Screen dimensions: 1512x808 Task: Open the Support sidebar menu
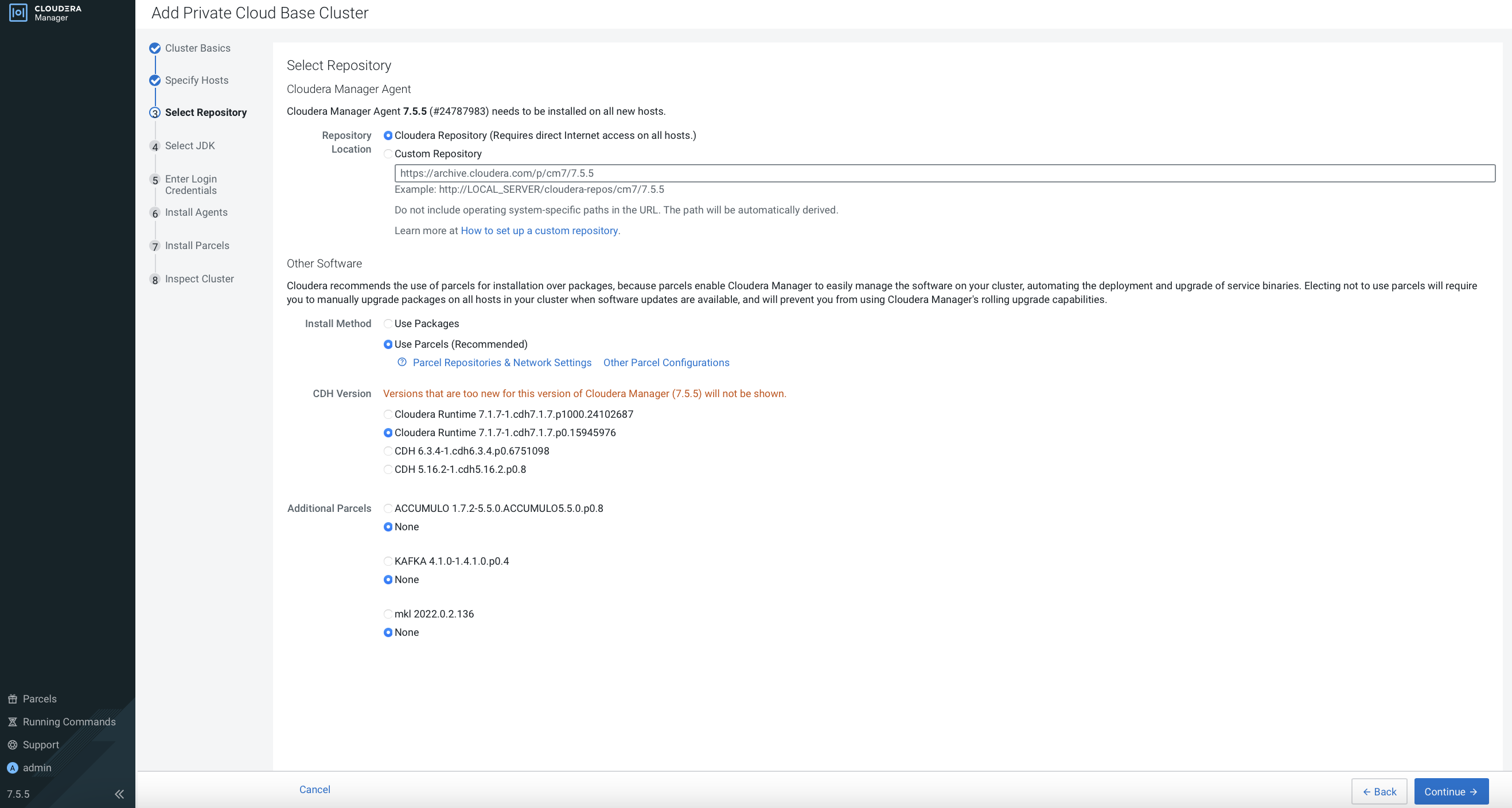pyautogui.click(x=41, y=744)
